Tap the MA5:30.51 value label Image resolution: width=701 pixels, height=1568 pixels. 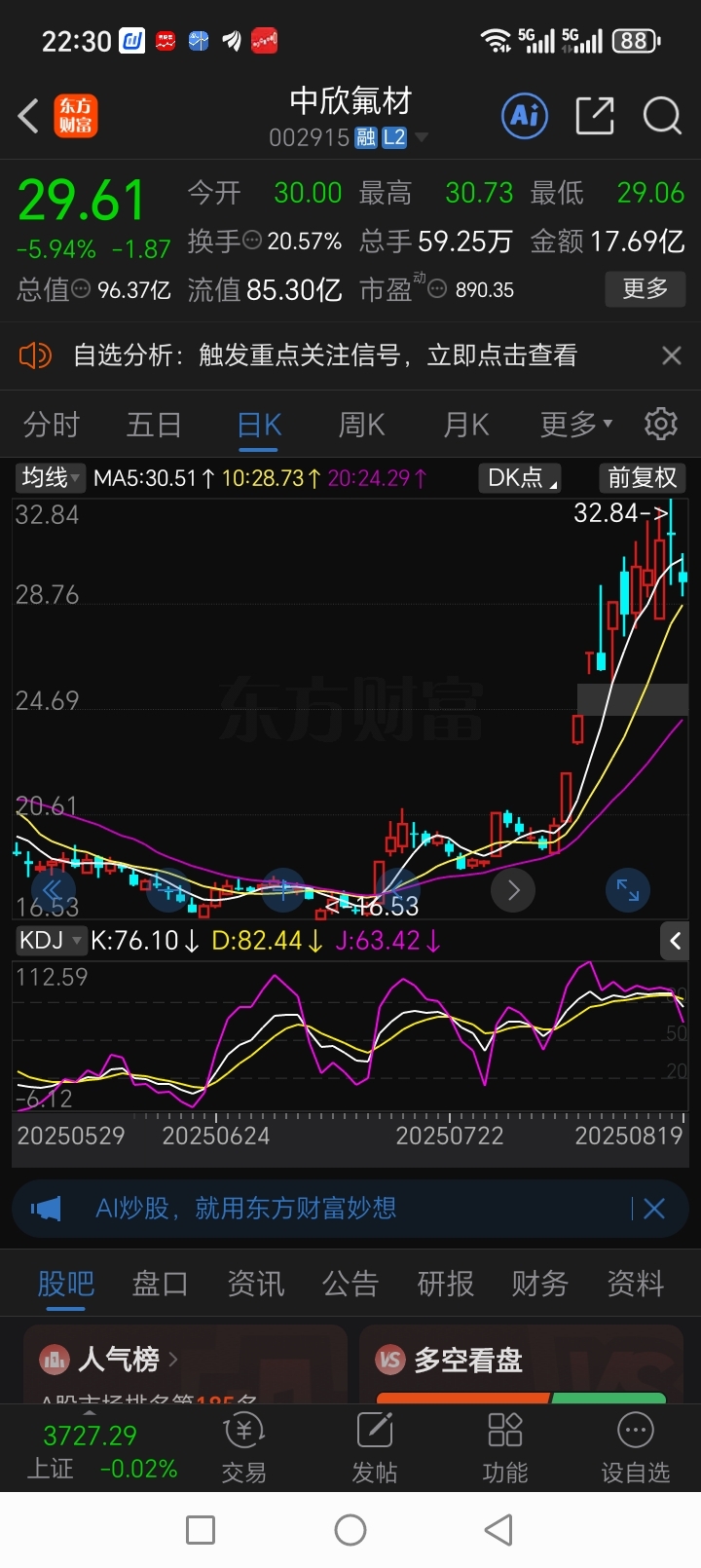point(154,478)
